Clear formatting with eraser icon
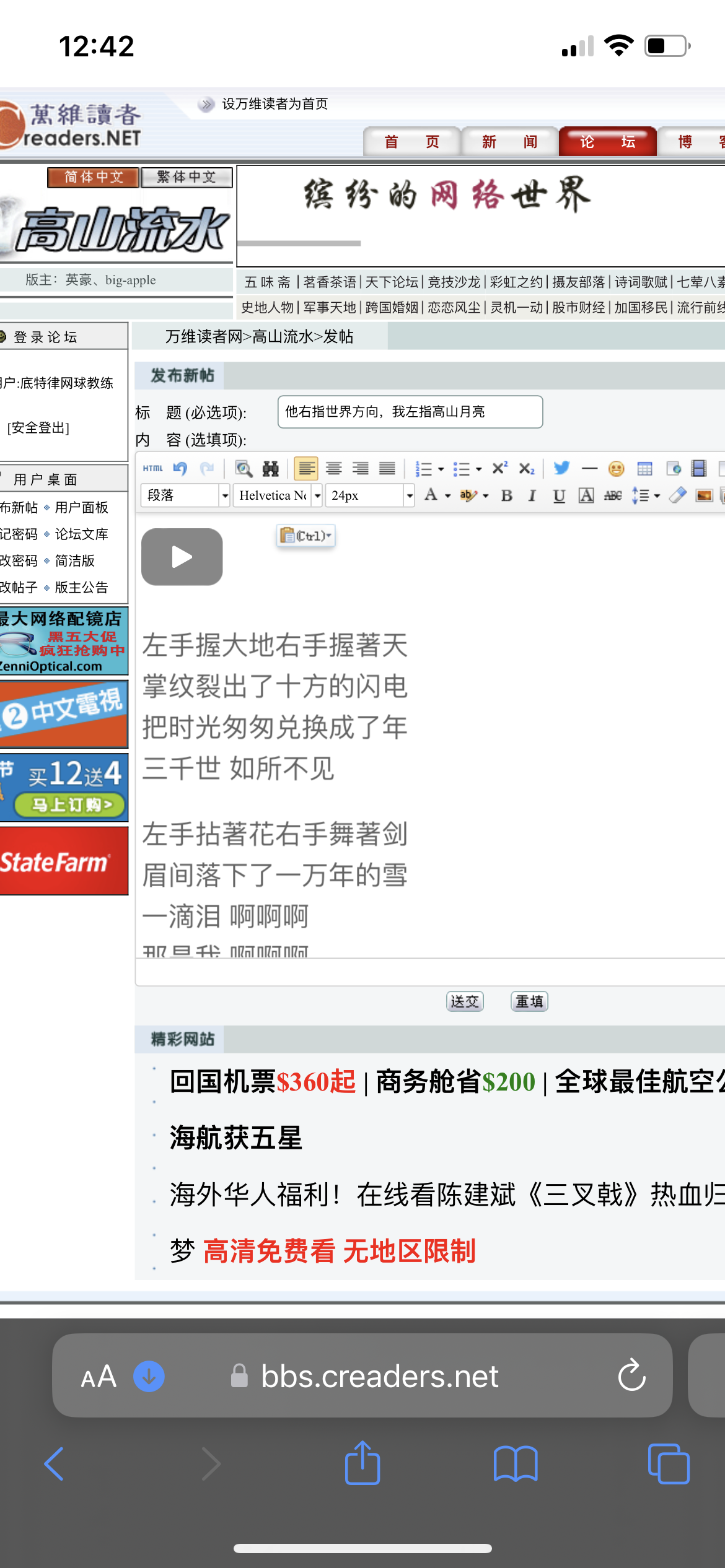Viewport: 725px width, 1568px height. [677, 495]
